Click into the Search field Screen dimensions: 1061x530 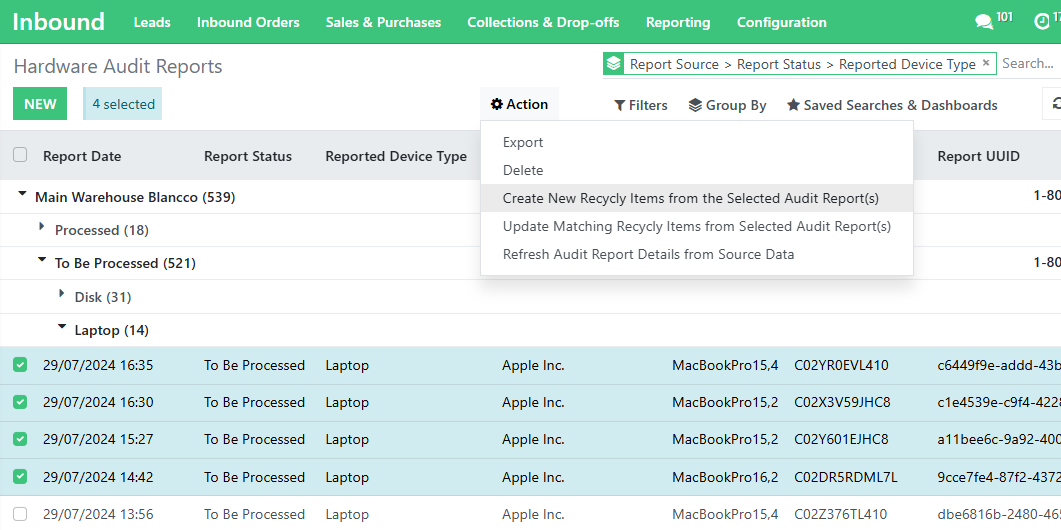tap(1029, 64)
